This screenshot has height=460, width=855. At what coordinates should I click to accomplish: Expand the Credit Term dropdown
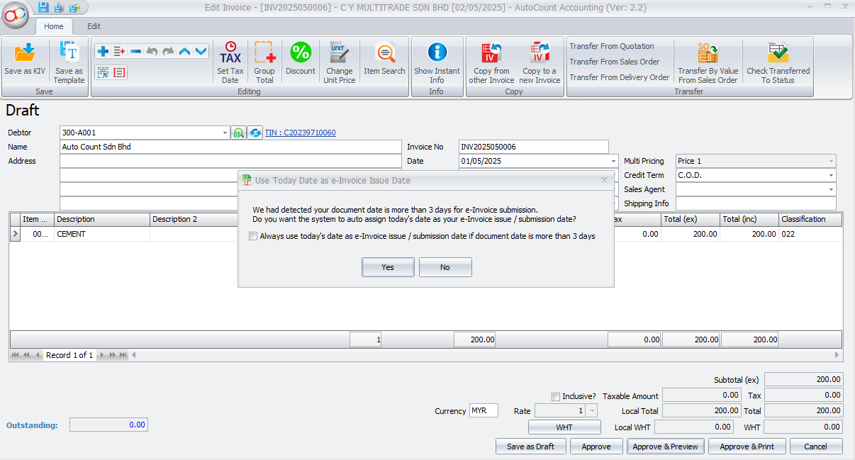tap(830, 175)
